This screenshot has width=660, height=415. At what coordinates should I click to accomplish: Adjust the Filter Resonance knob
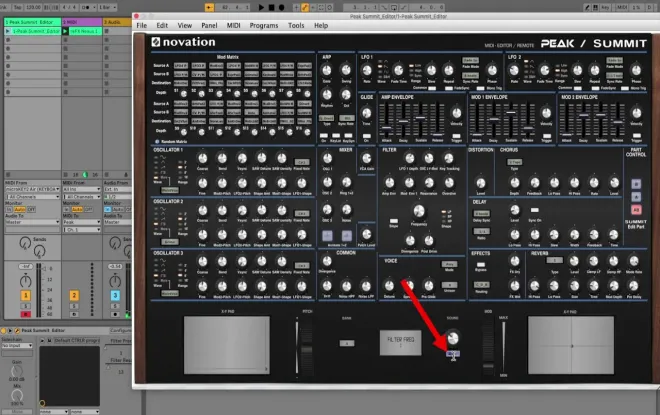click(x=429, y=183)
